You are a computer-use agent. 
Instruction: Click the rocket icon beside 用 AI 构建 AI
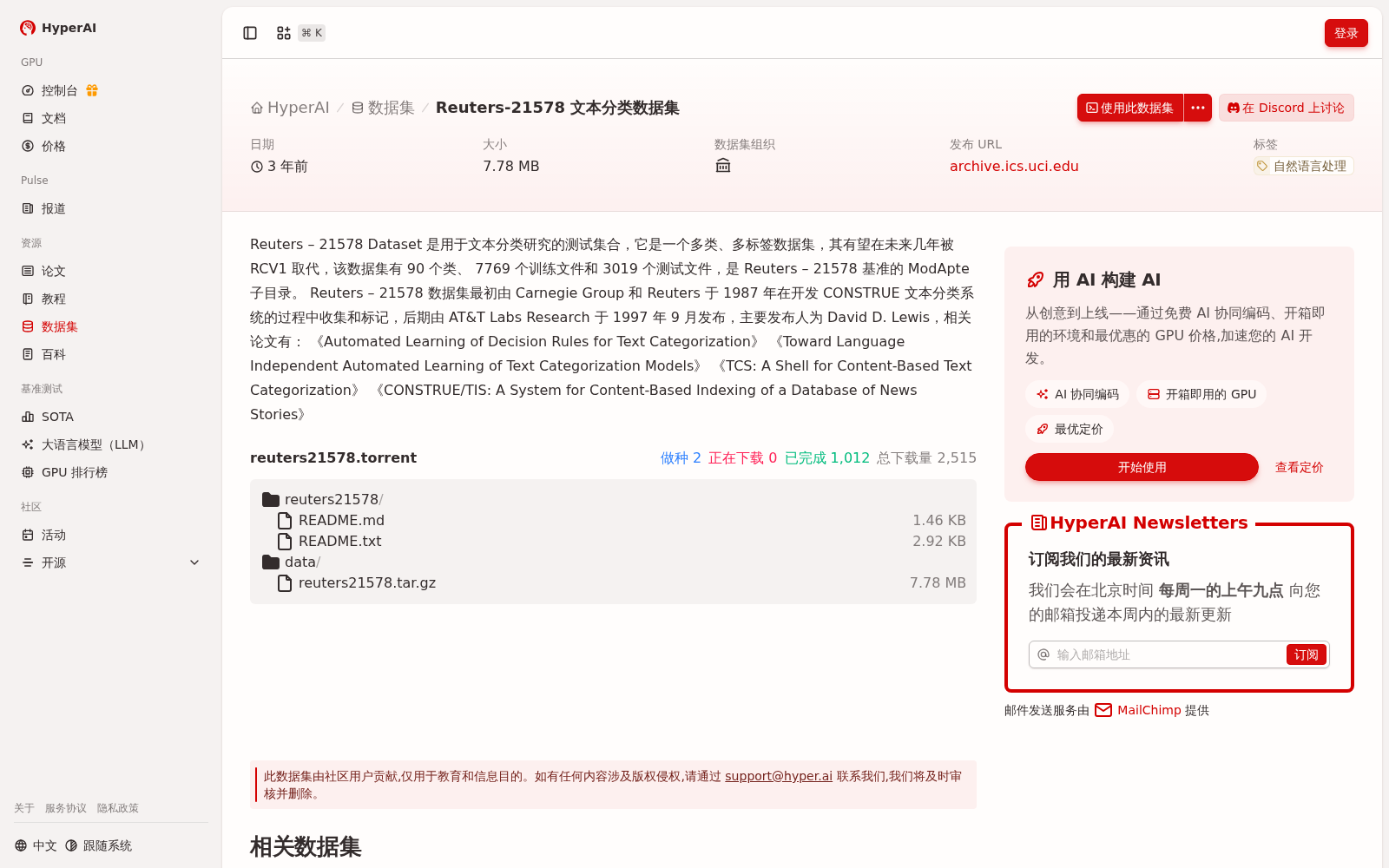(1036, 279)
